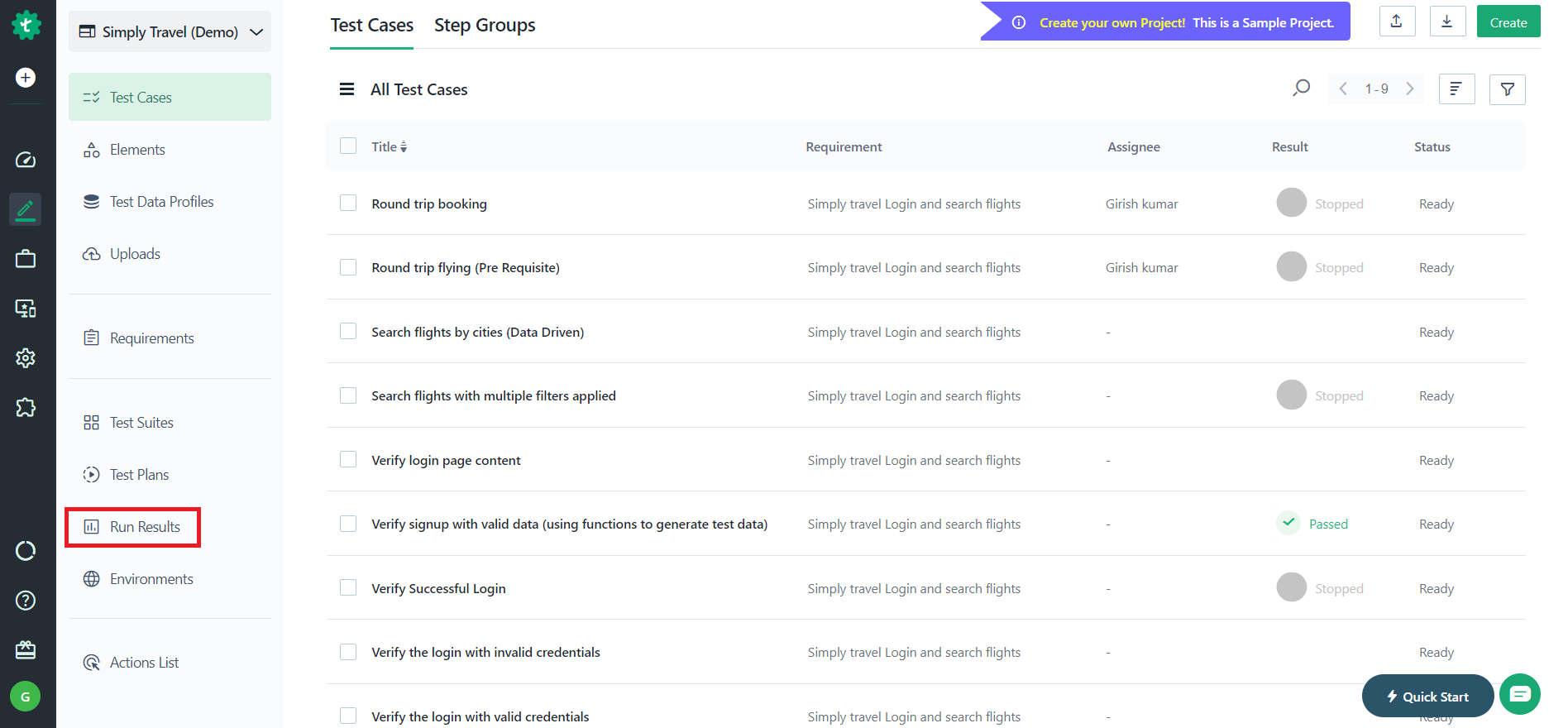Screen dimensions: 1568x728
Task: Open the gift box icon in the left rail
Action: (x=26, y=649)
